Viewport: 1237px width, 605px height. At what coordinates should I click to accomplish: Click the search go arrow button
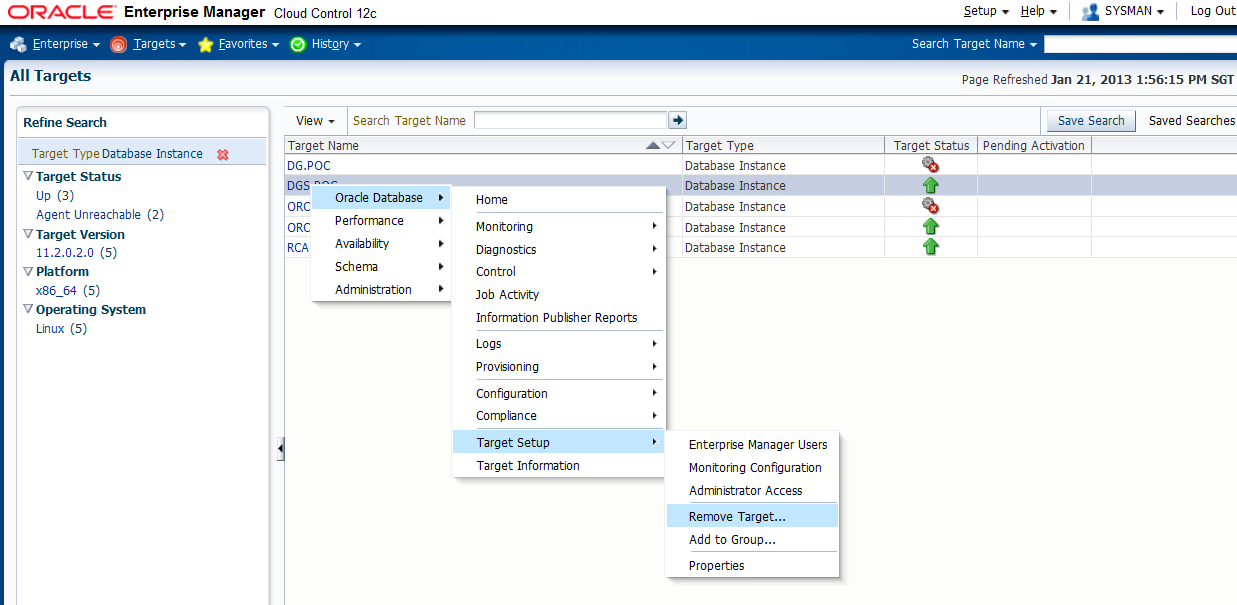tap(678, 120)
